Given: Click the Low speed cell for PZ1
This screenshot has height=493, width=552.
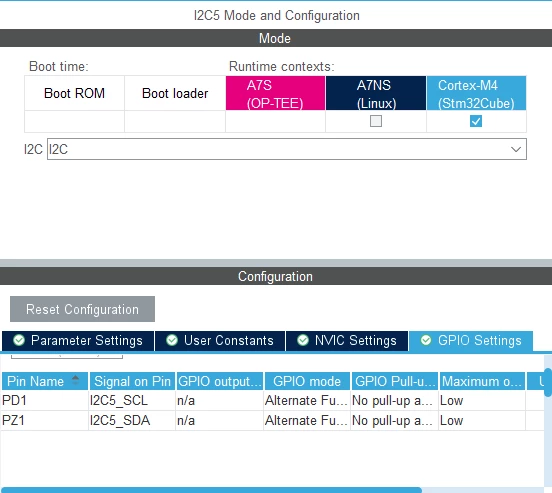Looking at the screenshot, I should click(482, 420).
